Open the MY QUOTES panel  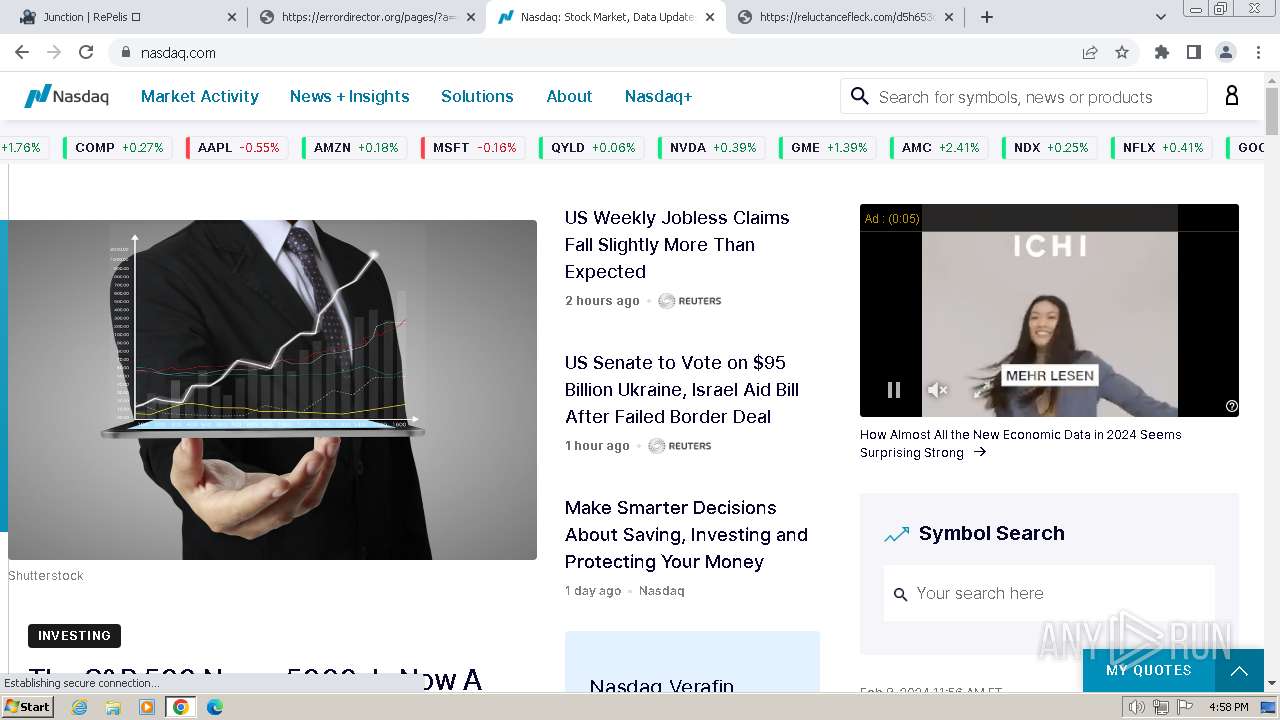[x=1148, y=670]
